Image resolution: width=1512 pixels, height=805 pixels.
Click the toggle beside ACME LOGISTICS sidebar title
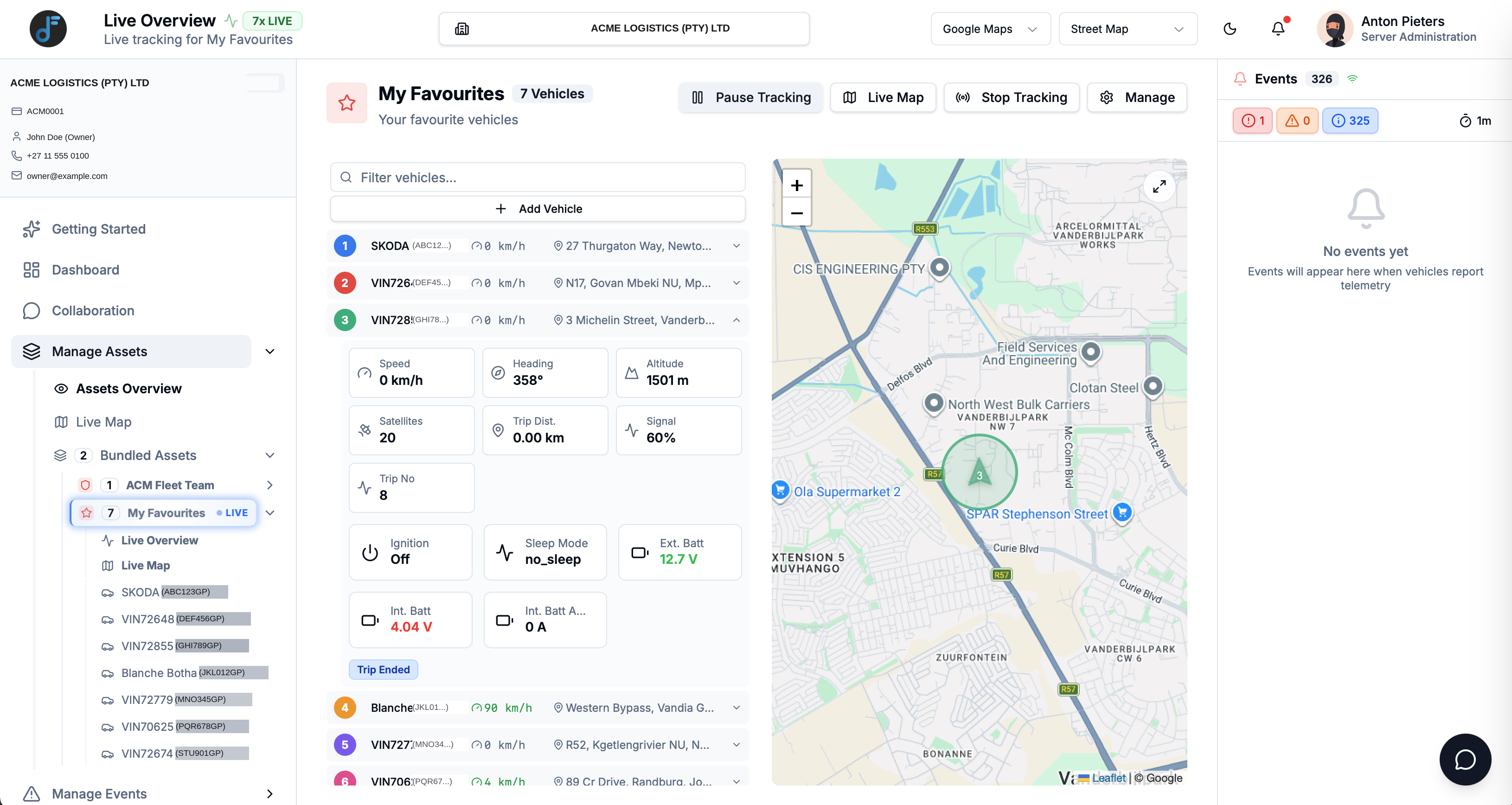click(265, 83)
